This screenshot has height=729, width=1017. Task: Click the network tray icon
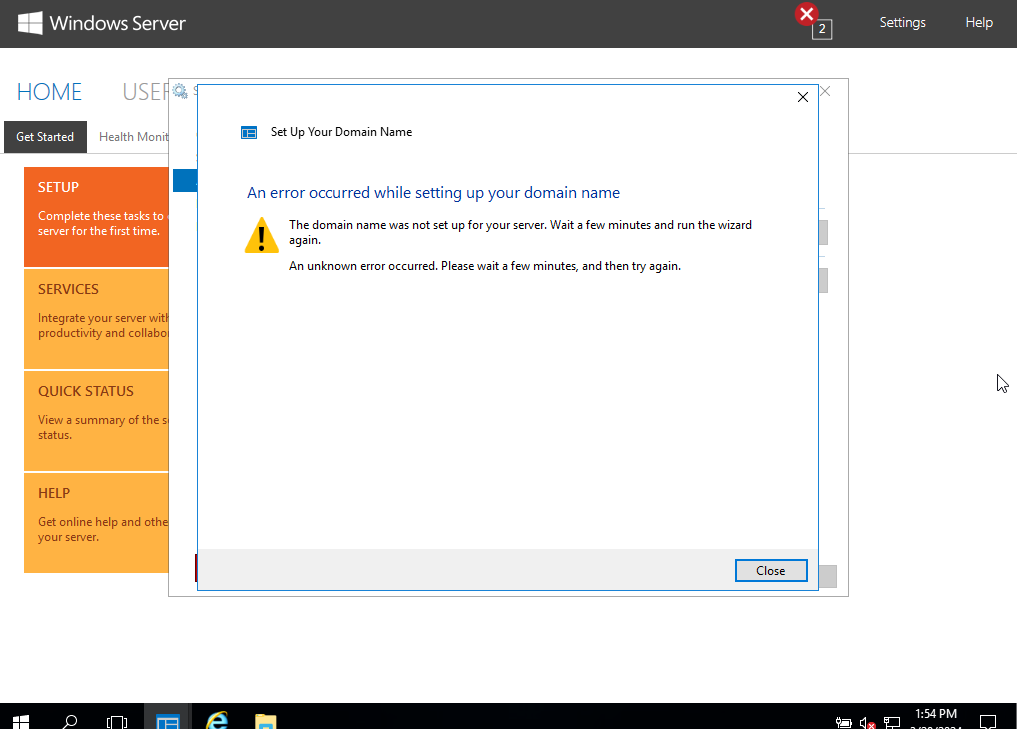coord(892,723)
